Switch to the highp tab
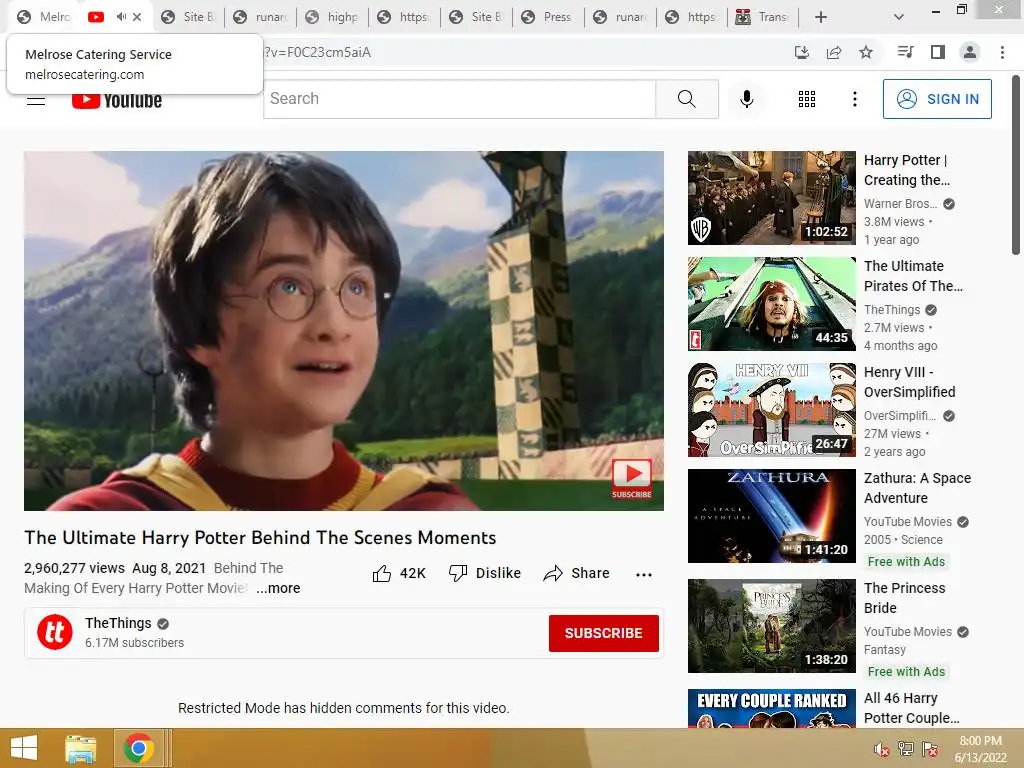The width and height of the screenshot is (1024, 768). point(334,17)
